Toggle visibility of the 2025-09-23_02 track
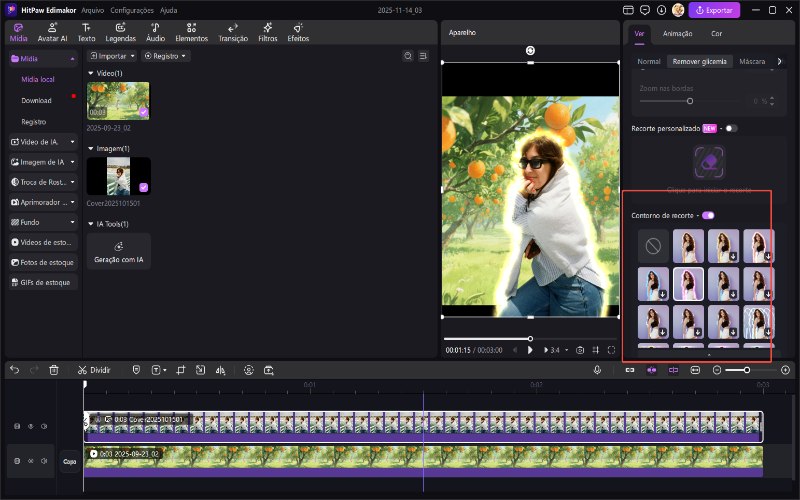Screen dimensions: 800x500 click(31, 461)
